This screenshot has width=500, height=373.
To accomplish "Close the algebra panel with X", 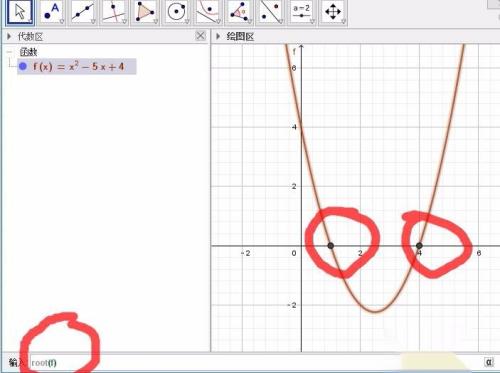I will coord(200,35).
